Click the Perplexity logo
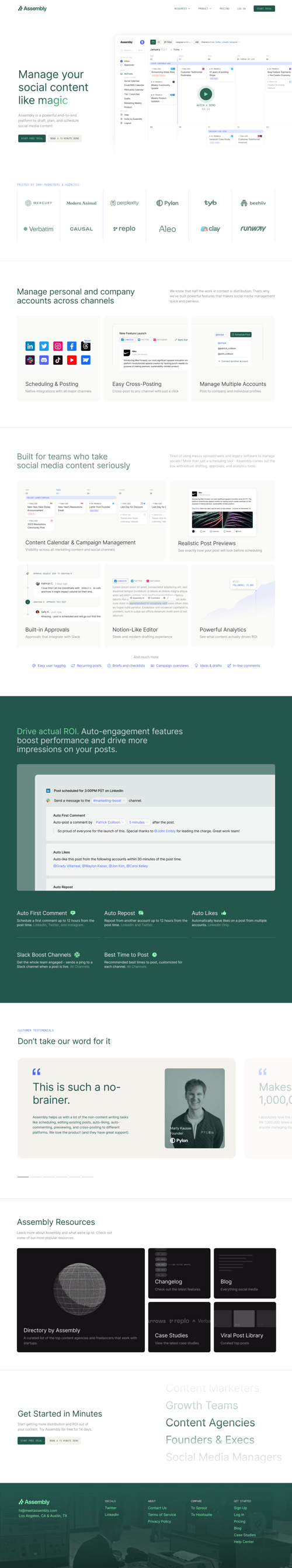Viewport: 292px width, 1568px height. (x=124, y=203)
